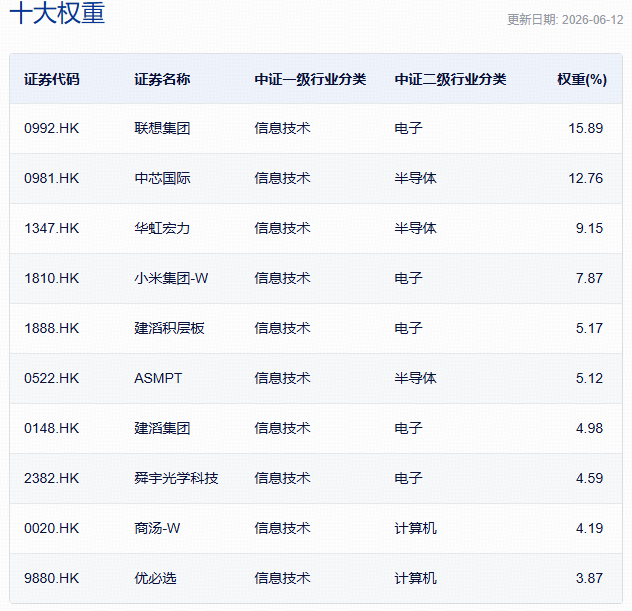Click weight value 9.15
Image resolution: width=632 pixels, height=611 pixels.
pyautogui.click(x=589, y=229)
